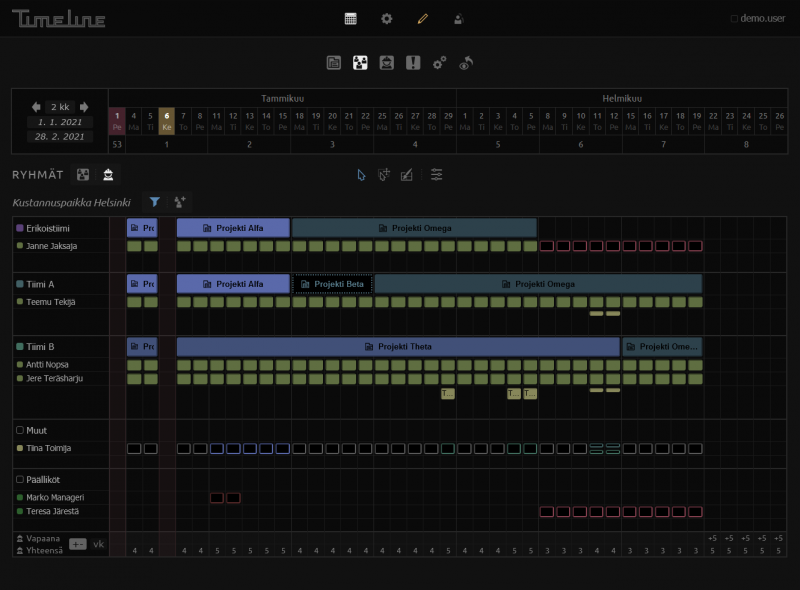
Task: Tick the Päälliköt group checkbox
Action: [20, 479]
